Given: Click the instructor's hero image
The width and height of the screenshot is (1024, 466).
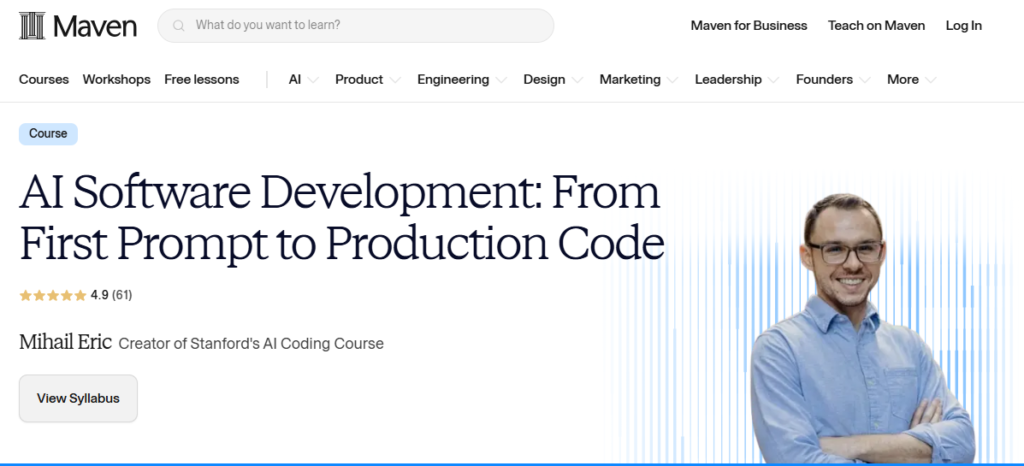Looking at the screenshot, I should (862, 330).
